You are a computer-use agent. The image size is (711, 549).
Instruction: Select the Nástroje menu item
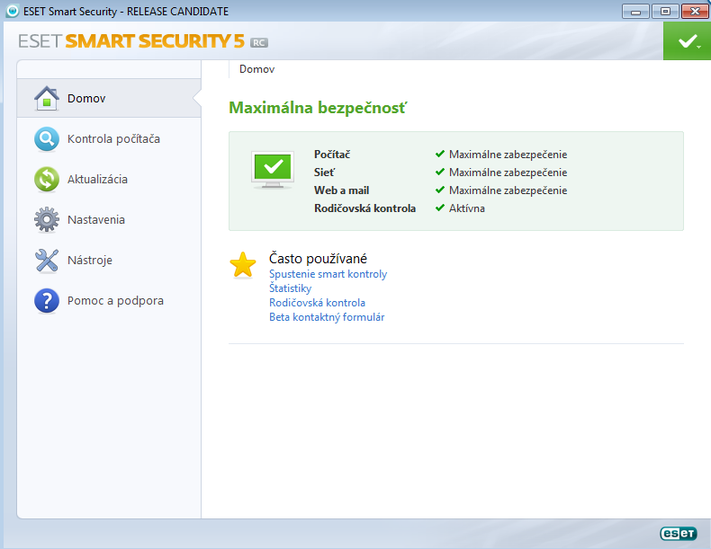(x=109, y=260)
